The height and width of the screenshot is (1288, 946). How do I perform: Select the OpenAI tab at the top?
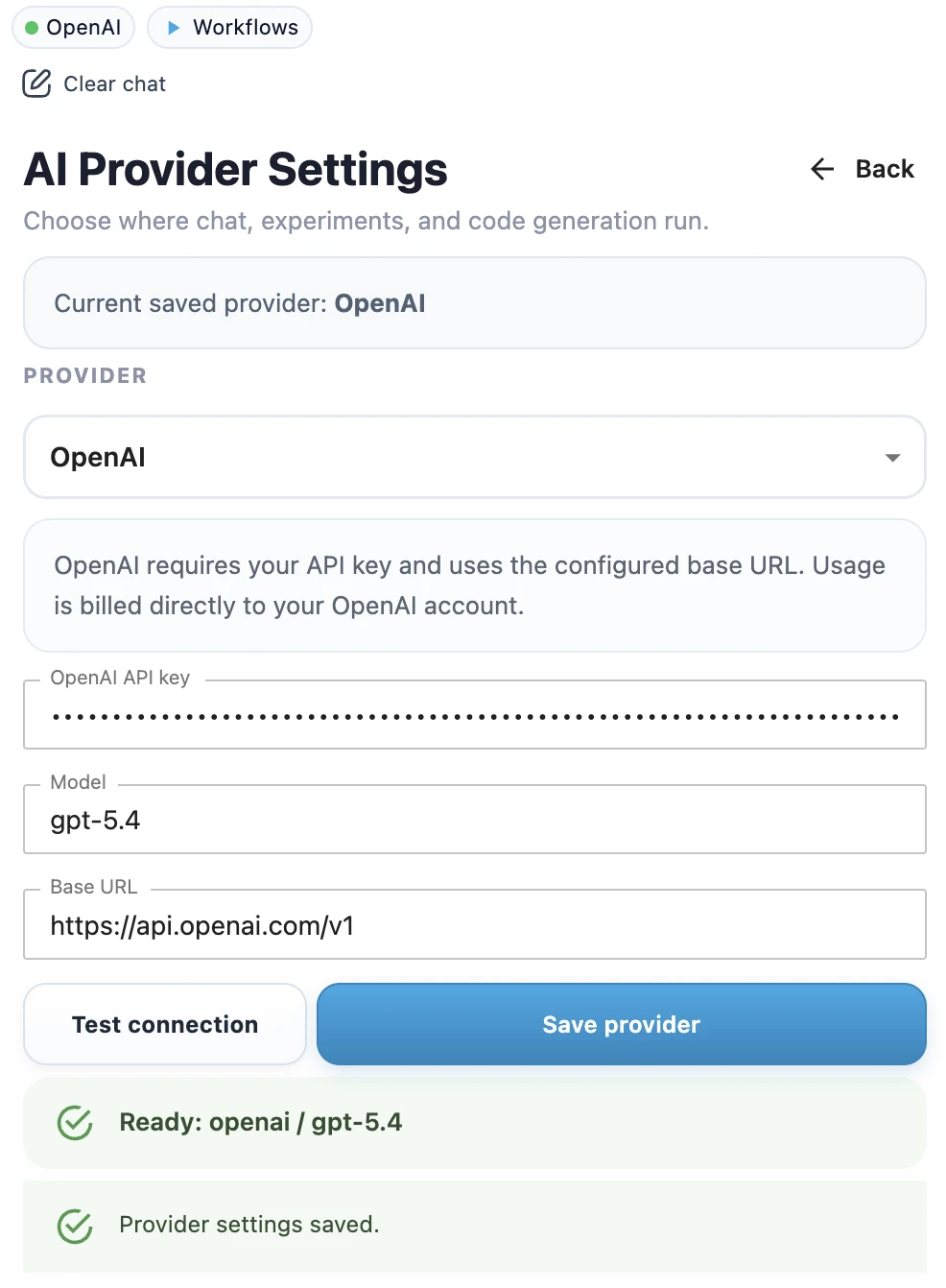coord(73,27)
